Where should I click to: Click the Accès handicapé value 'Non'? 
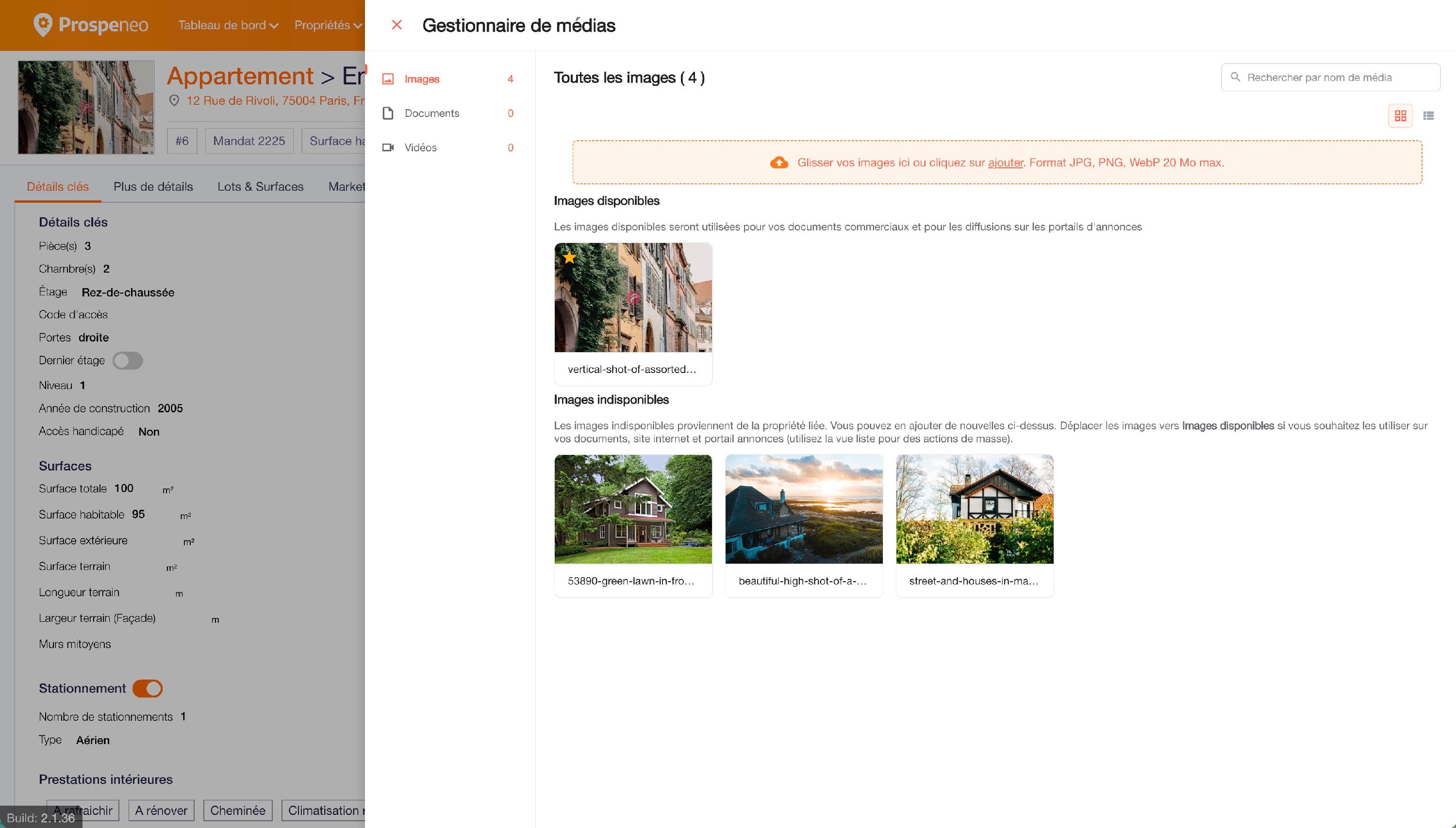(149, 432)
